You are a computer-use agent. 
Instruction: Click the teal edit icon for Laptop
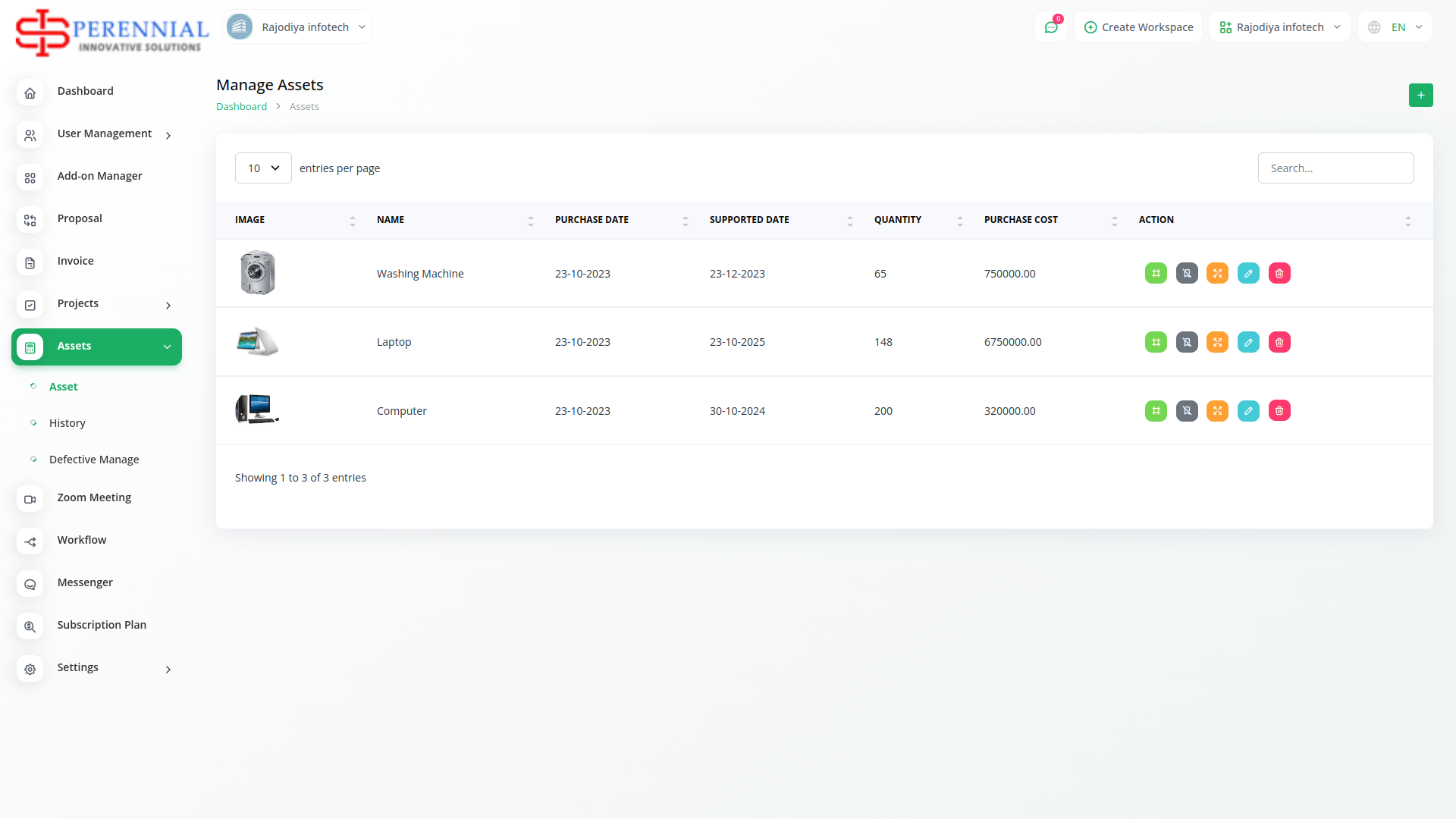click(x=1248, y=342)
